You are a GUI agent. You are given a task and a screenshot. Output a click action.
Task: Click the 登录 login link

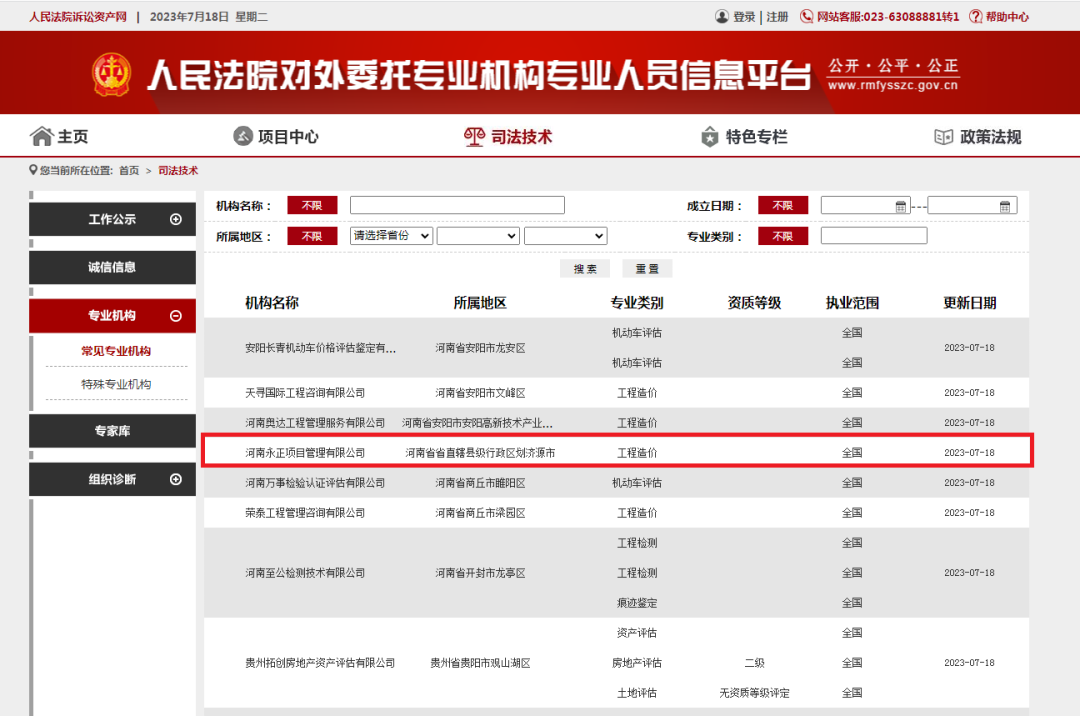point(744,17)
